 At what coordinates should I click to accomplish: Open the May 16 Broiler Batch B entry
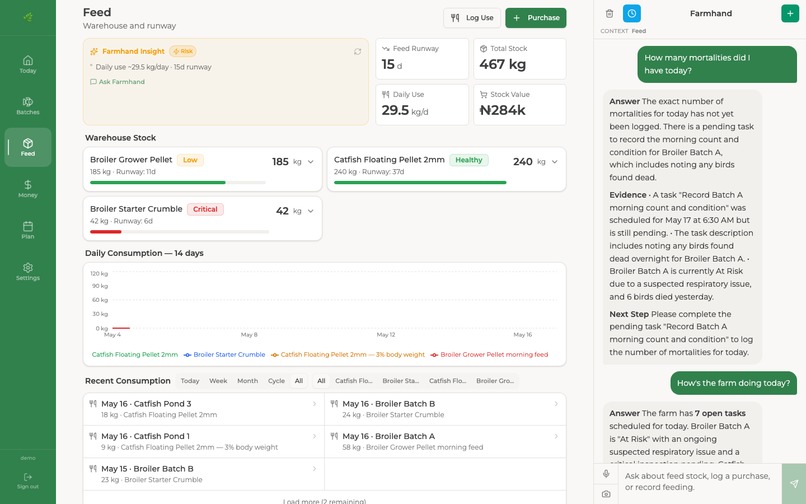445,409
